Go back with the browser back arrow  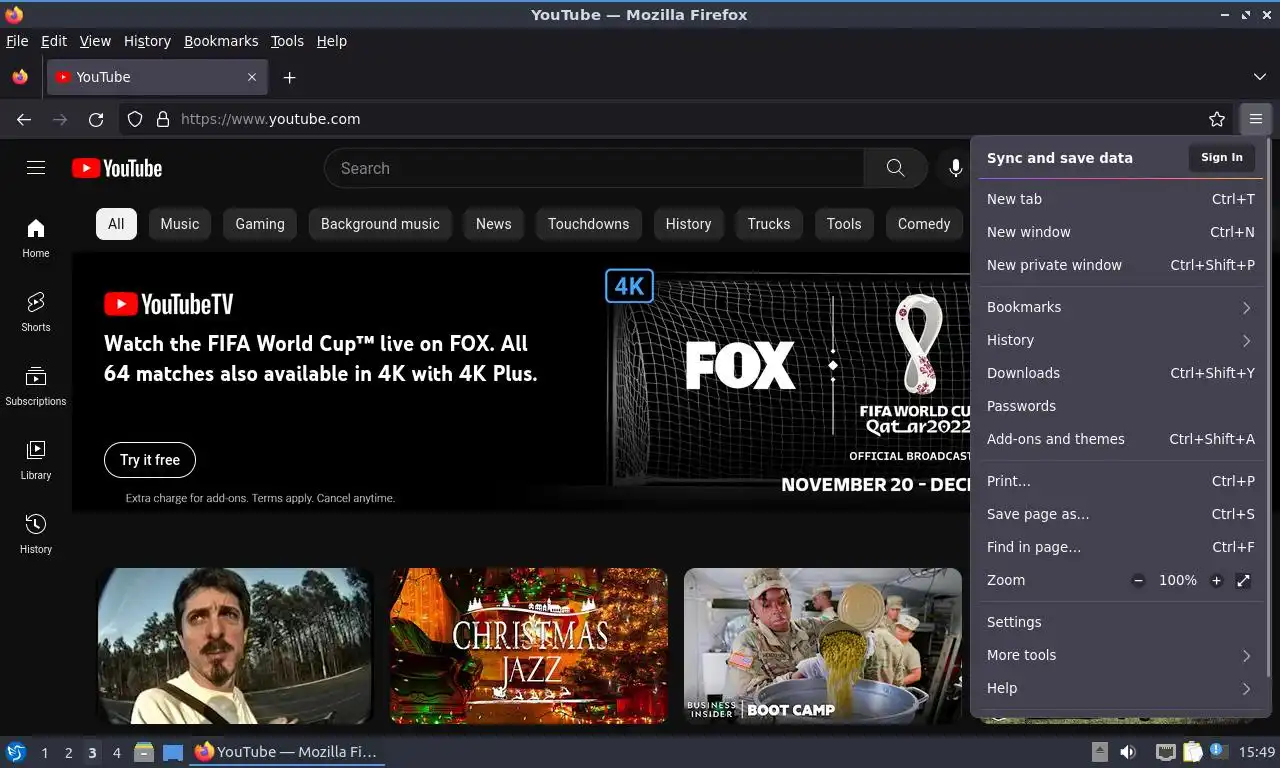(24, 119)
